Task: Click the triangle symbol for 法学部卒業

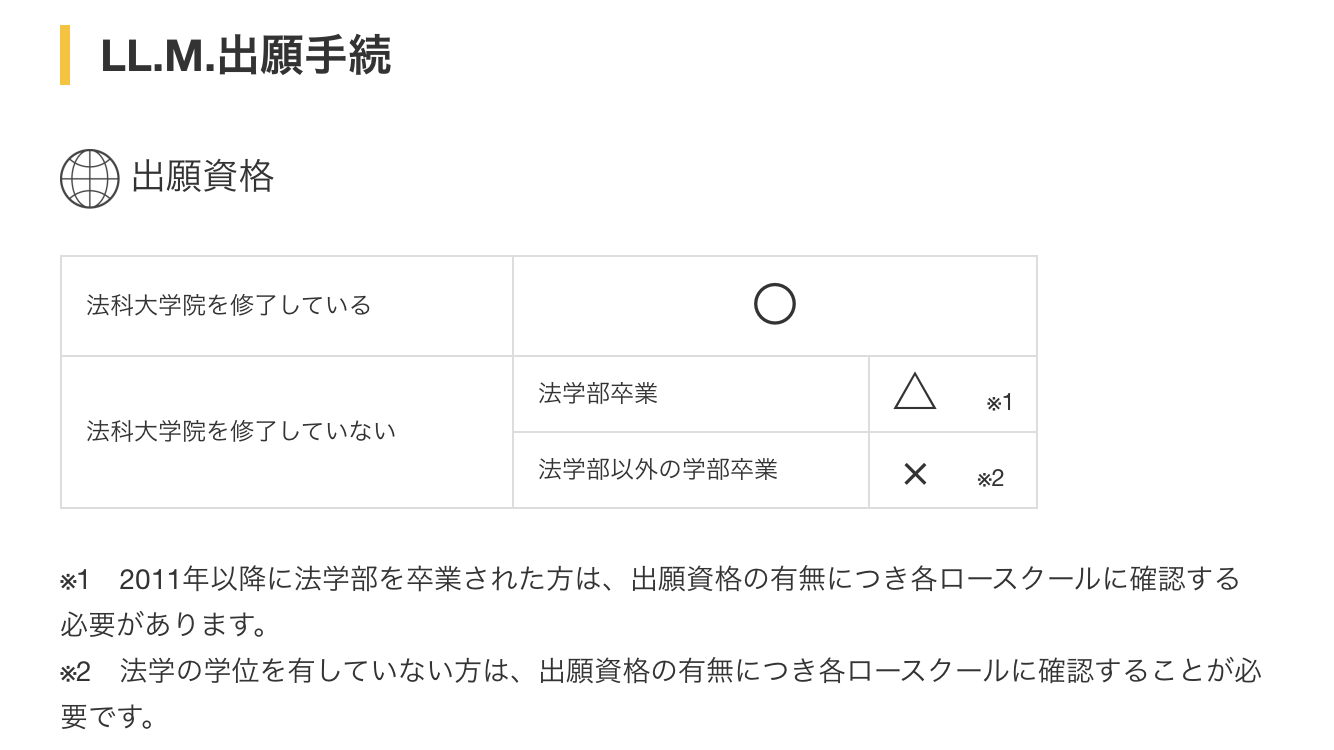Action: [x=915, y=393]
